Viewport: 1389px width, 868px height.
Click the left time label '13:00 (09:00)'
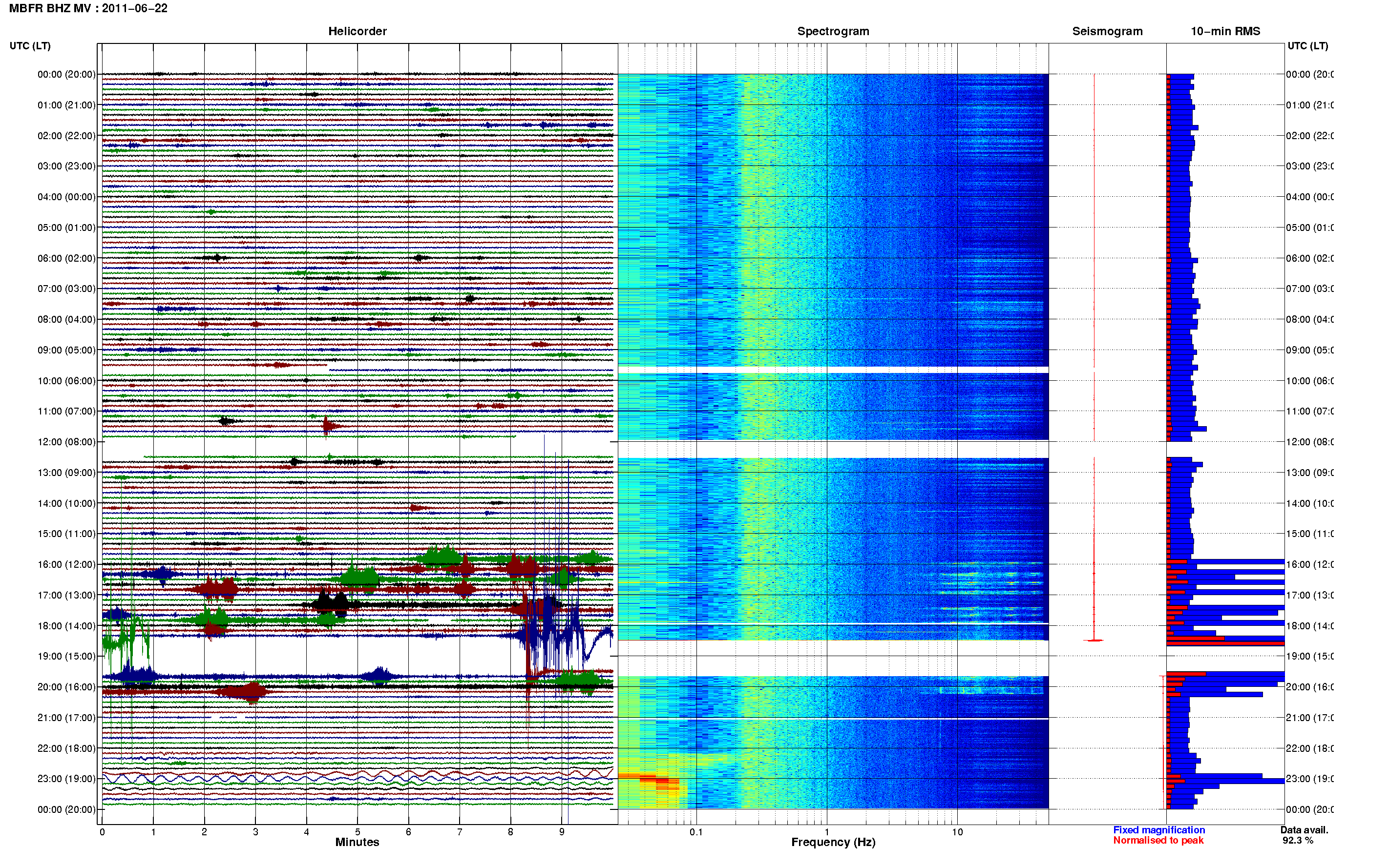[66, 473]
